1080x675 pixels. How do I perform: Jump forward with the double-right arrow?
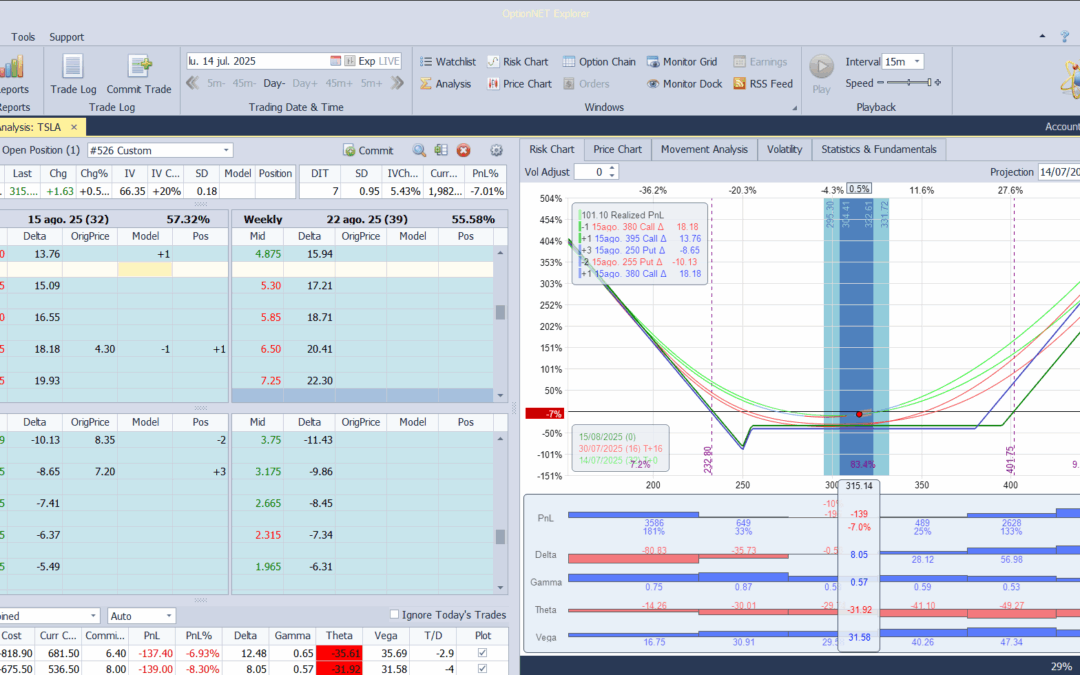[397, 83]
